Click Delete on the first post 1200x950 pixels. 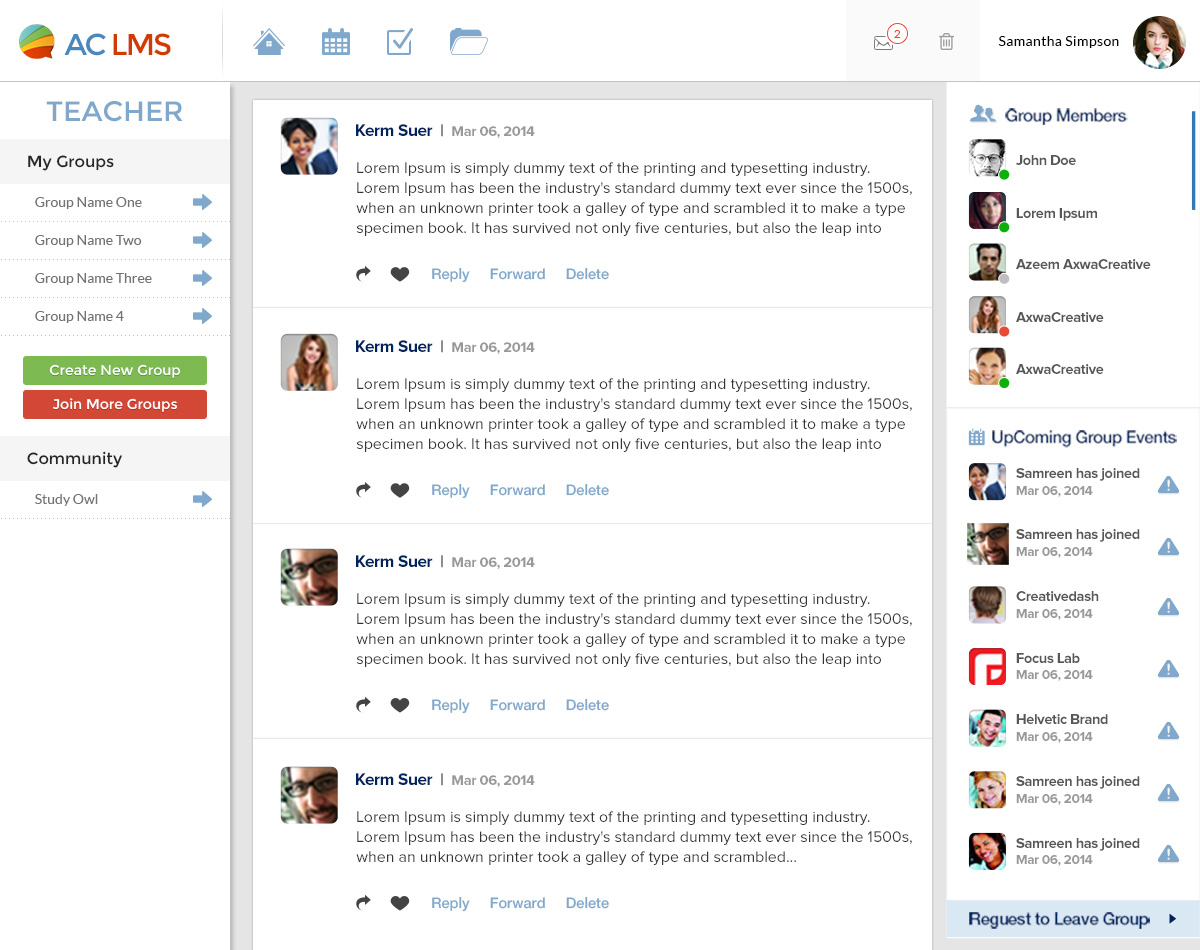[587, 274]
